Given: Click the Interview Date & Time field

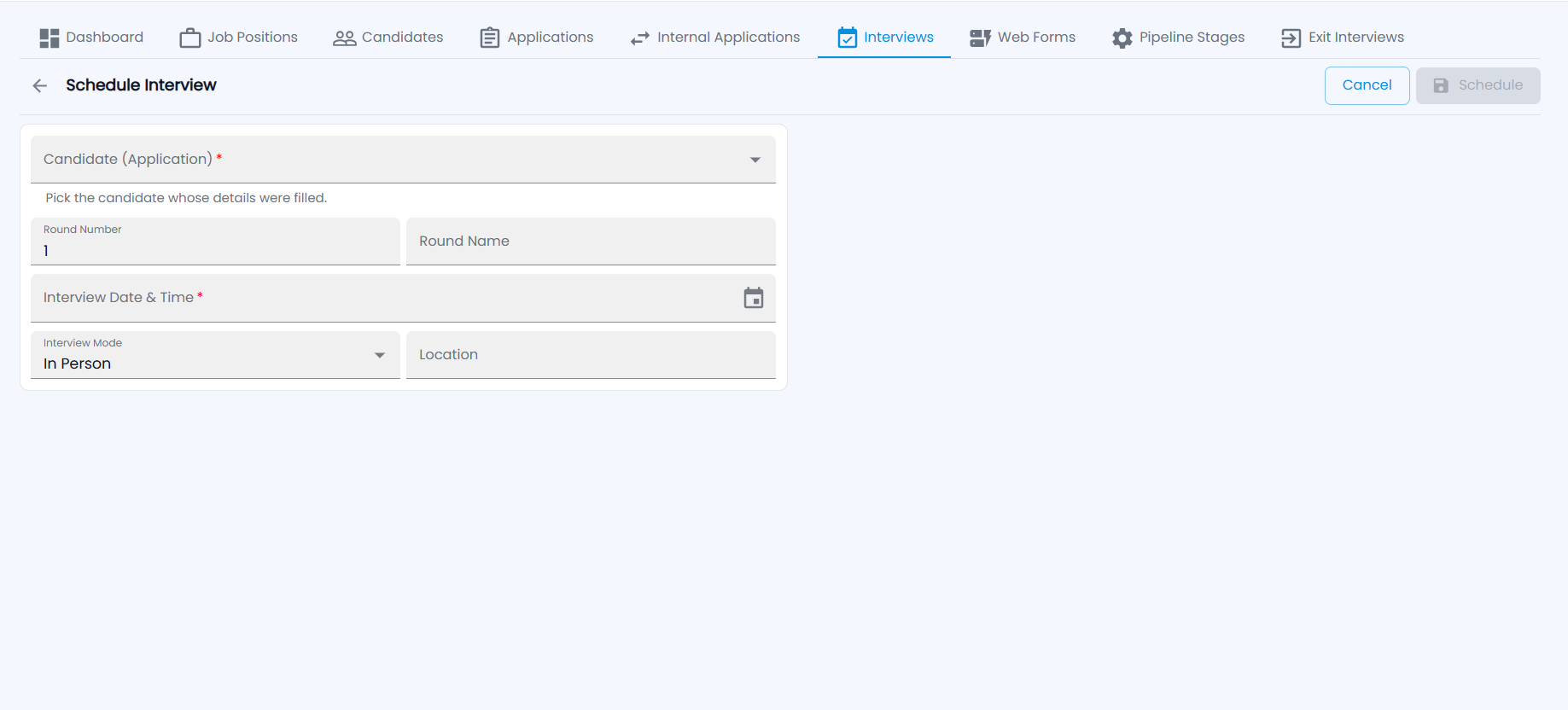Looking at the screenshot, I should 403,298.
